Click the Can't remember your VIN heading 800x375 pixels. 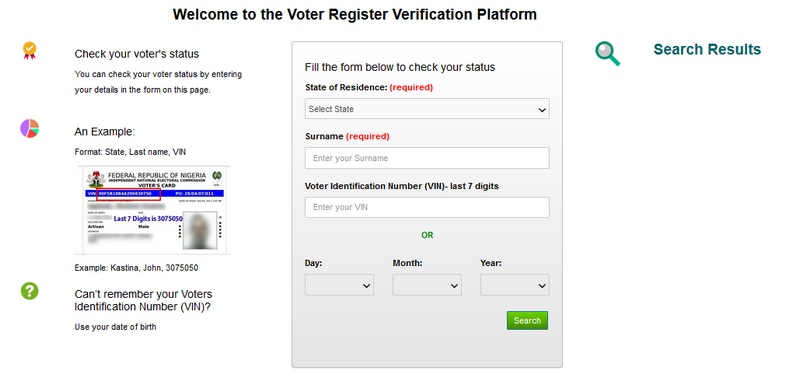click(x=143, y=301)
